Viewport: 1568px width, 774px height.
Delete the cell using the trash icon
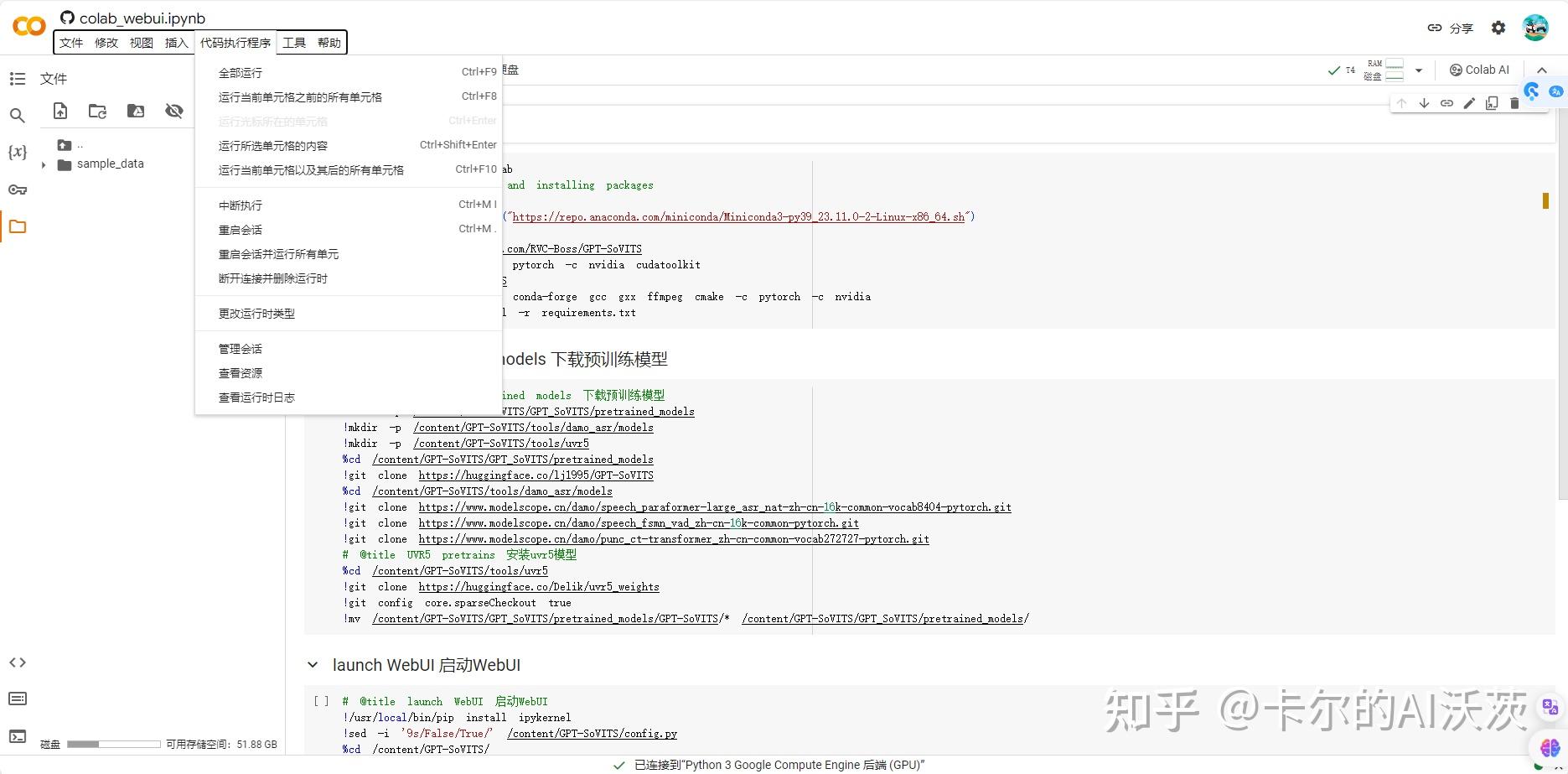pos(1514,102)
